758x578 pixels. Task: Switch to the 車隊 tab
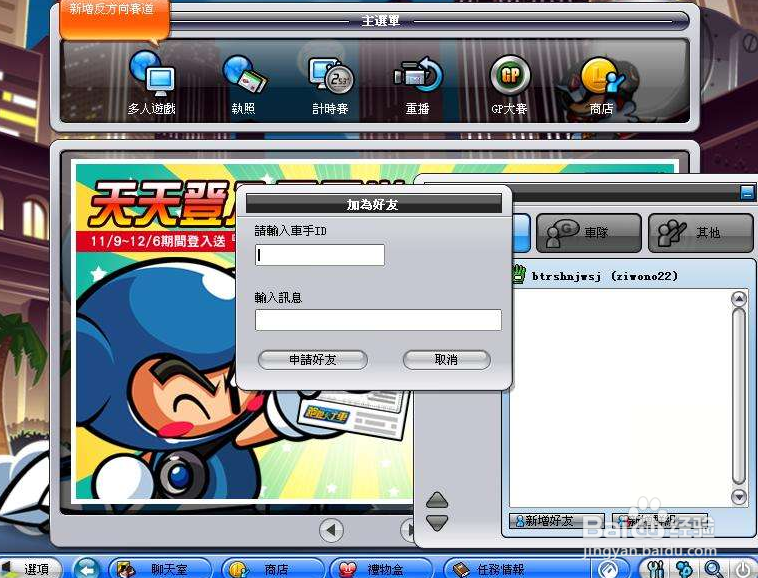[x=589, y=233]
